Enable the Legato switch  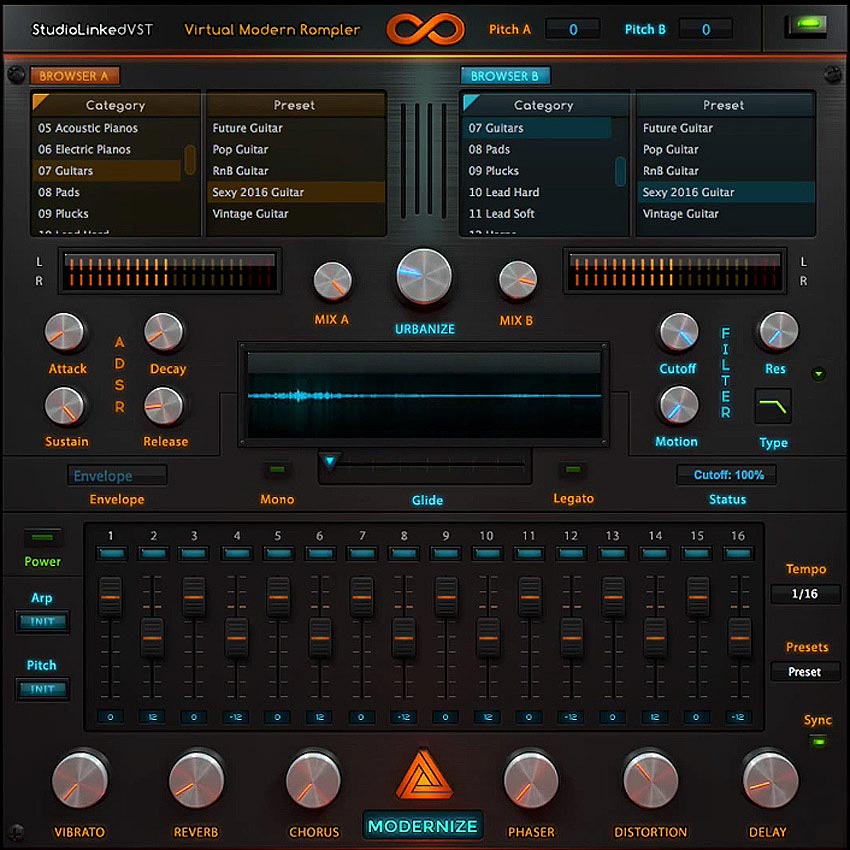(573, 469)
